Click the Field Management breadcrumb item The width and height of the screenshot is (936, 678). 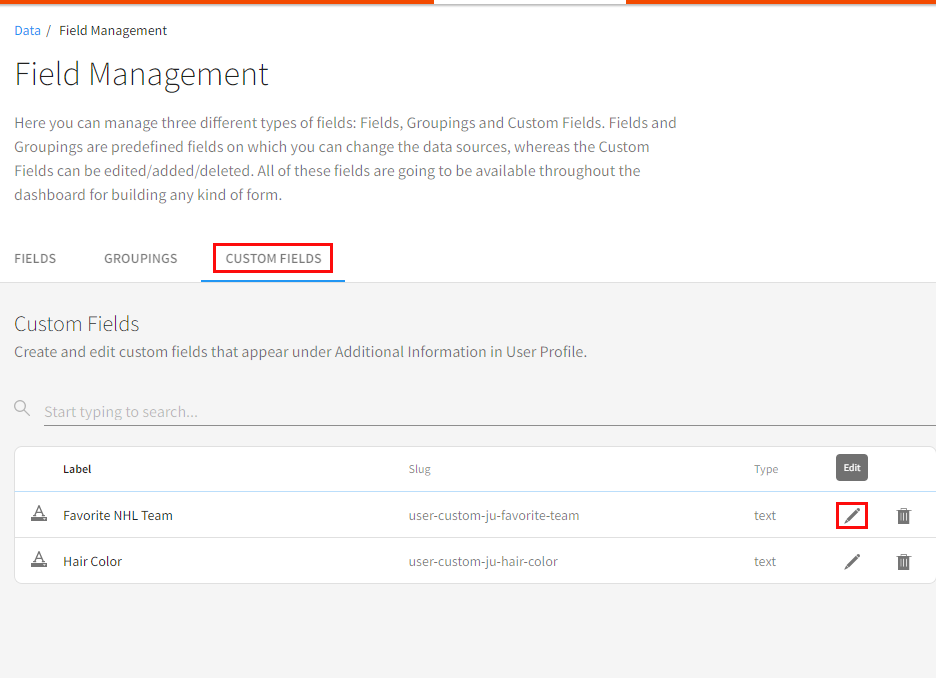point(113,31)
